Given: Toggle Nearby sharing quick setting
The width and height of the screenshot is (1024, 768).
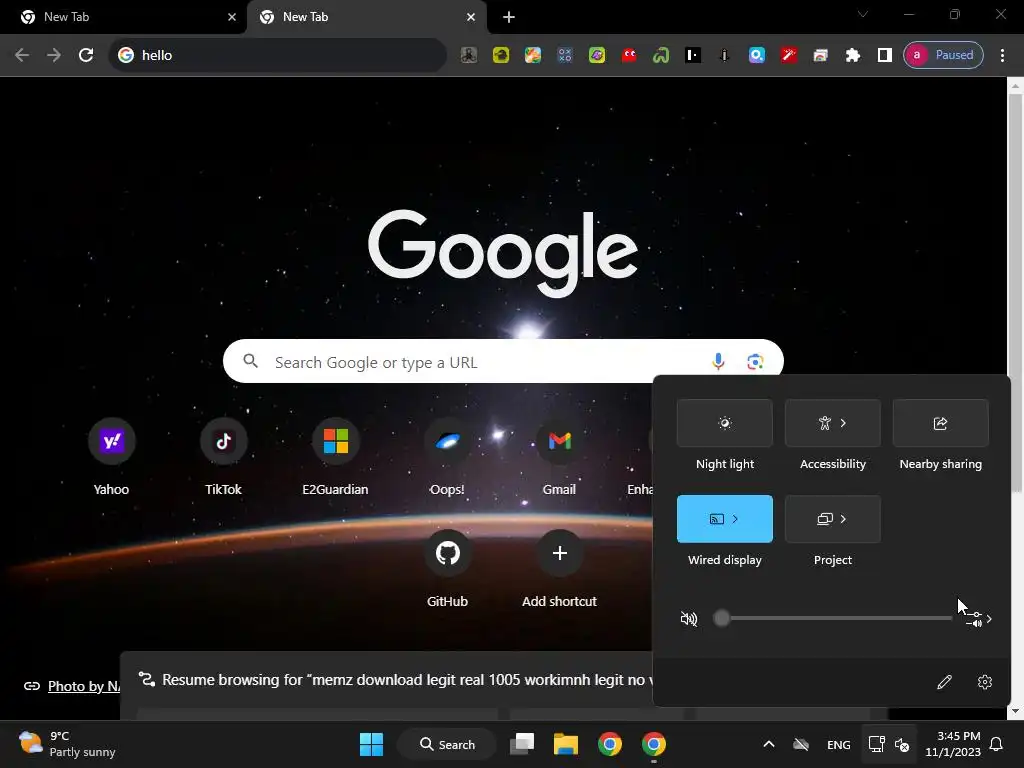Looking at the screenshot, I should (x=940, y=423).
